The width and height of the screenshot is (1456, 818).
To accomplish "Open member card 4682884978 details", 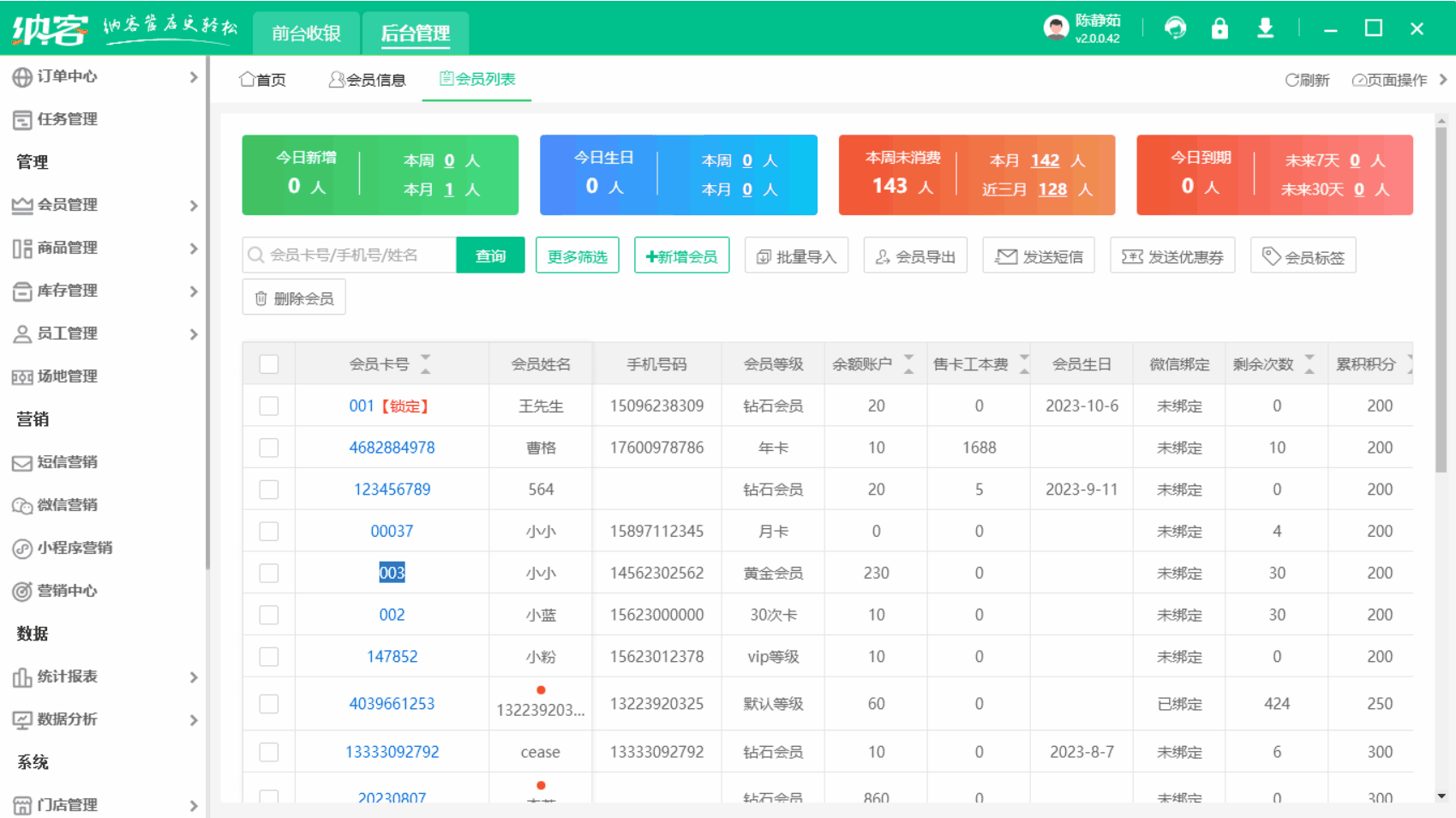I will click(392, 447).
